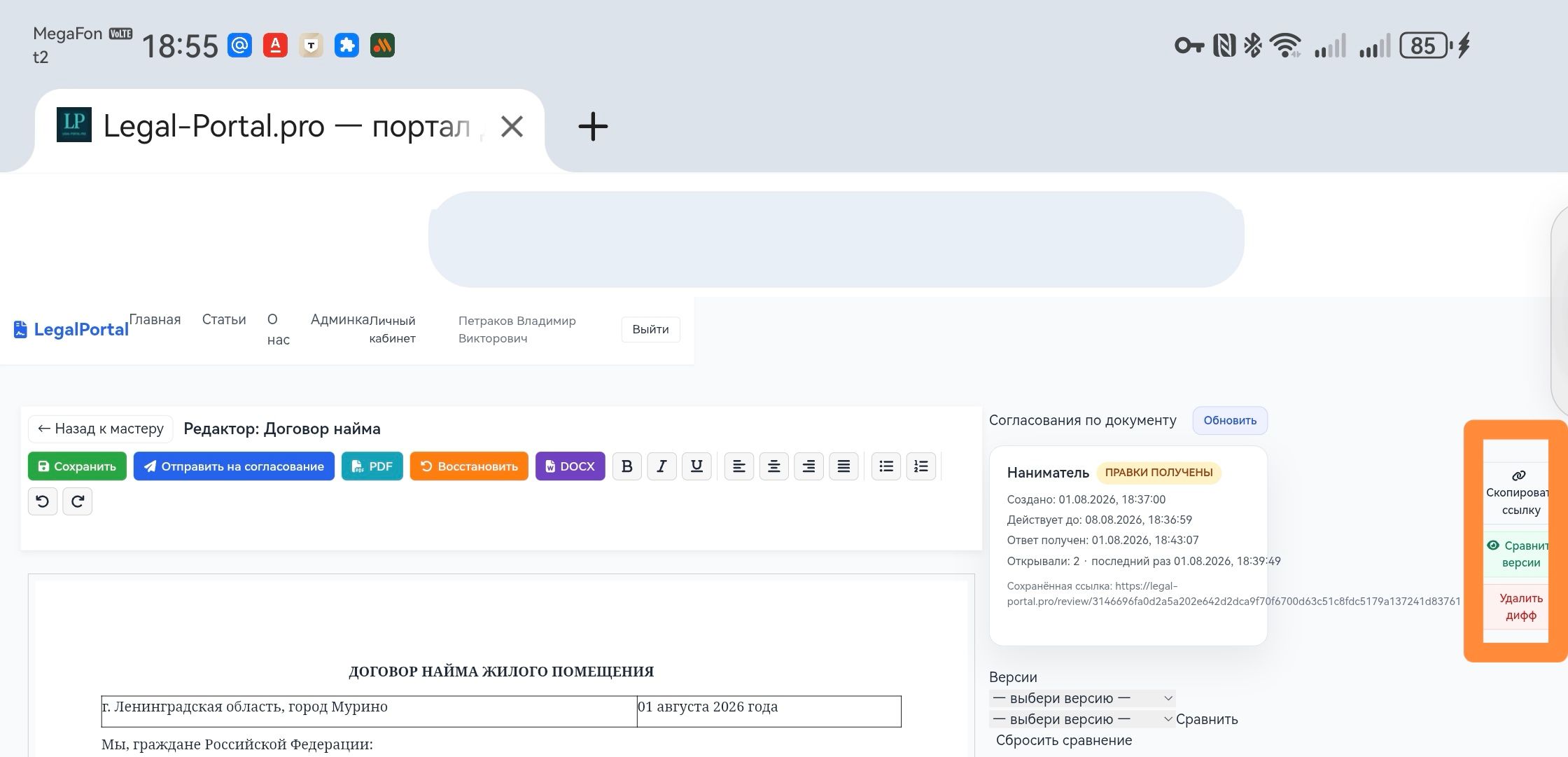1568x757 pixels.
Task: Open the T-Bank notification icon
Action: (x=311, y=46)
